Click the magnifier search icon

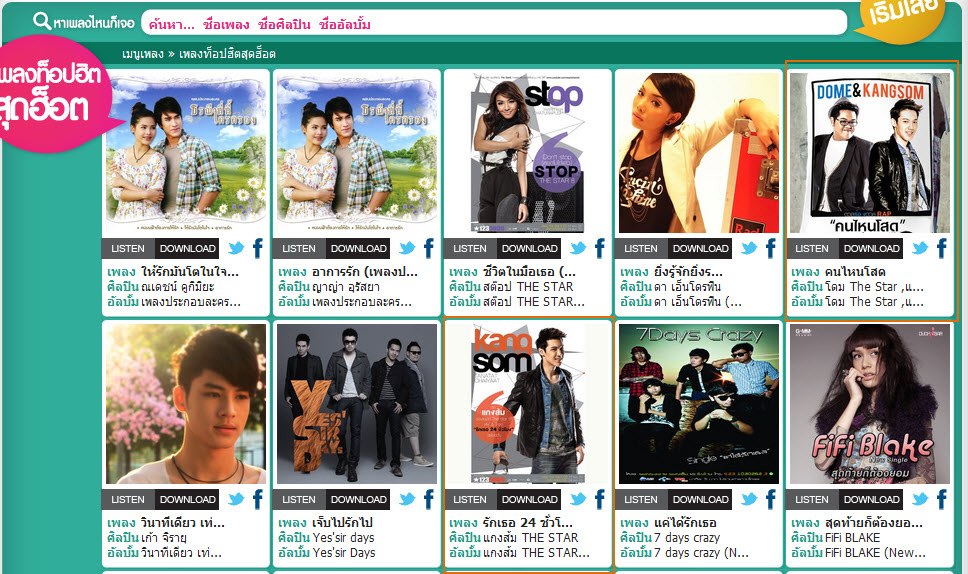pos(42,22)
